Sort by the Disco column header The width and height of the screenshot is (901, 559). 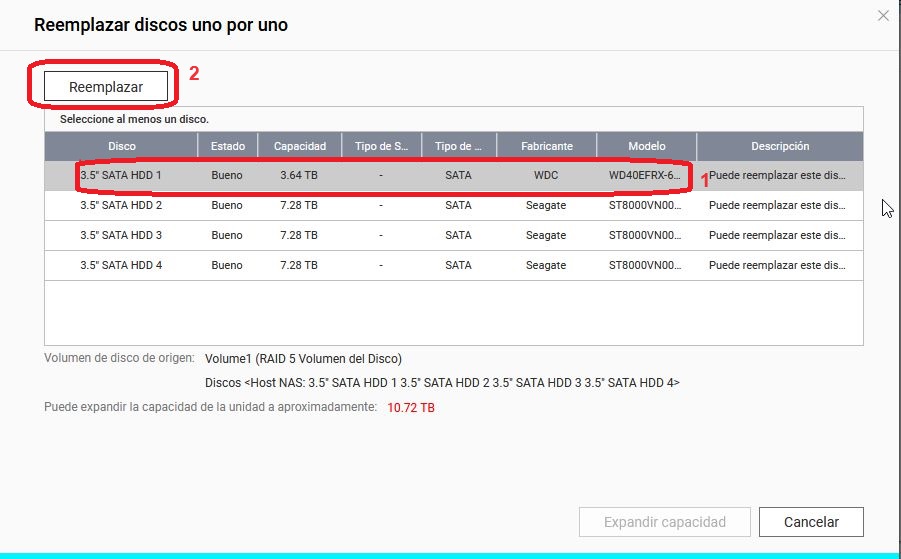click(121, 146)
